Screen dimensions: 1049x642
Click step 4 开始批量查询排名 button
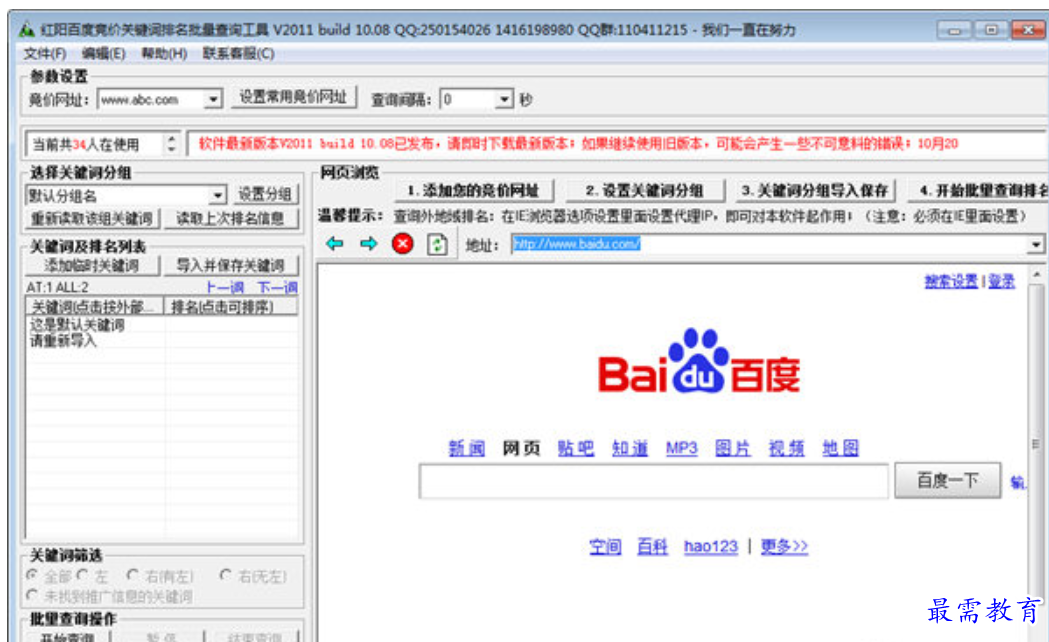point(979,191)
